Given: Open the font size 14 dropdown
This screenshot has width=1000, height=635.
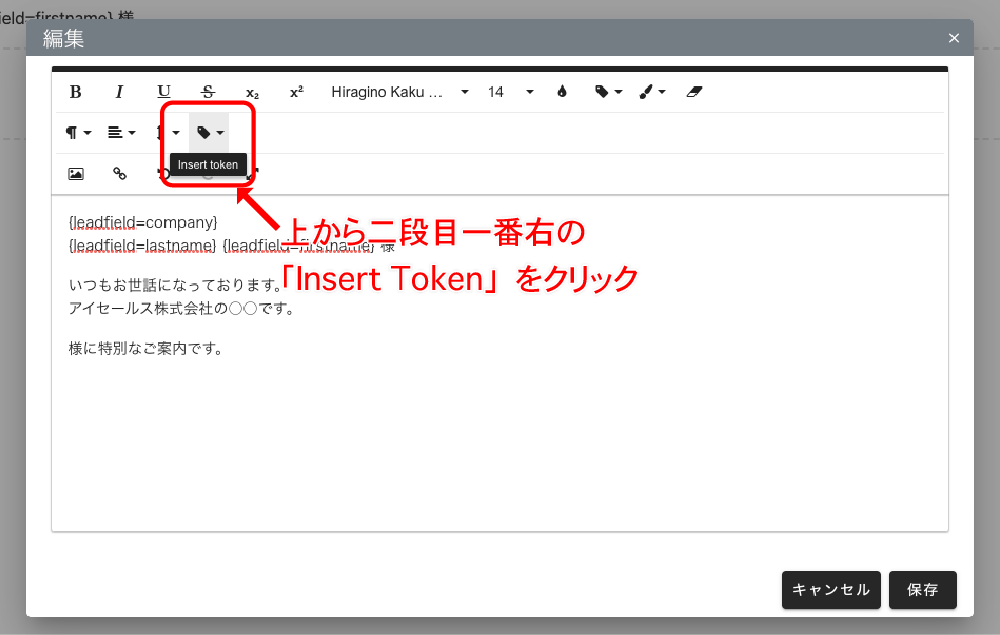Looking at the screenshot, I should click(511, 92).
